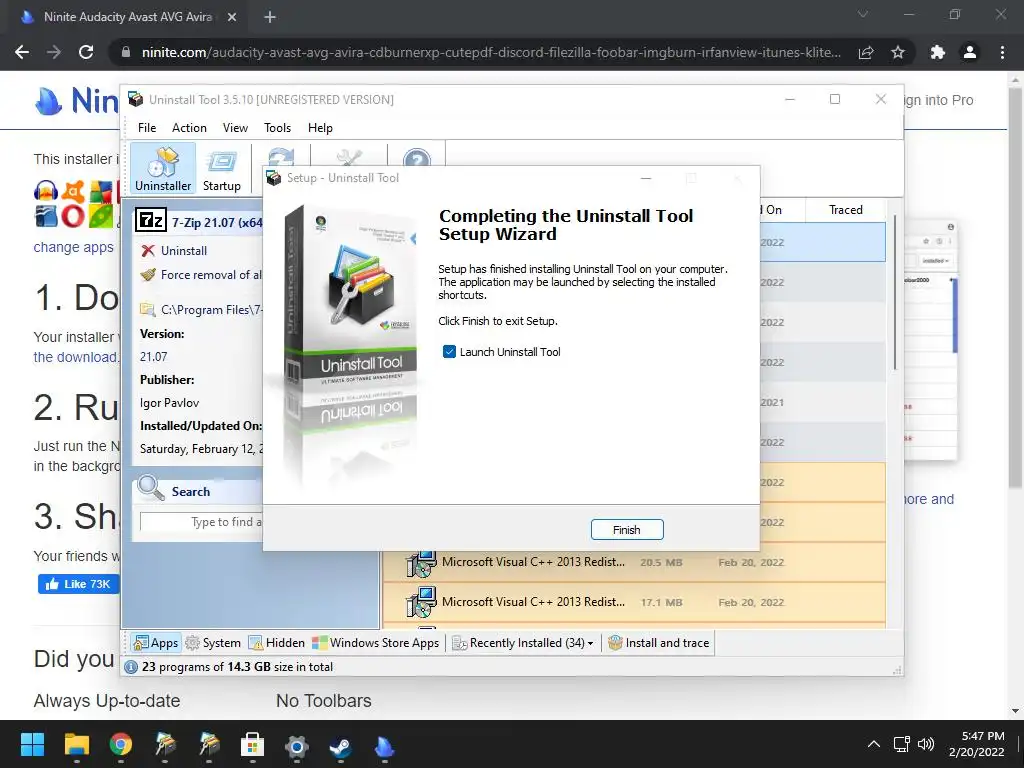The height and width of the screenshot is (768, 1024).
Task: Open Steam from the taskbar
Action: (x=340, y=745)
